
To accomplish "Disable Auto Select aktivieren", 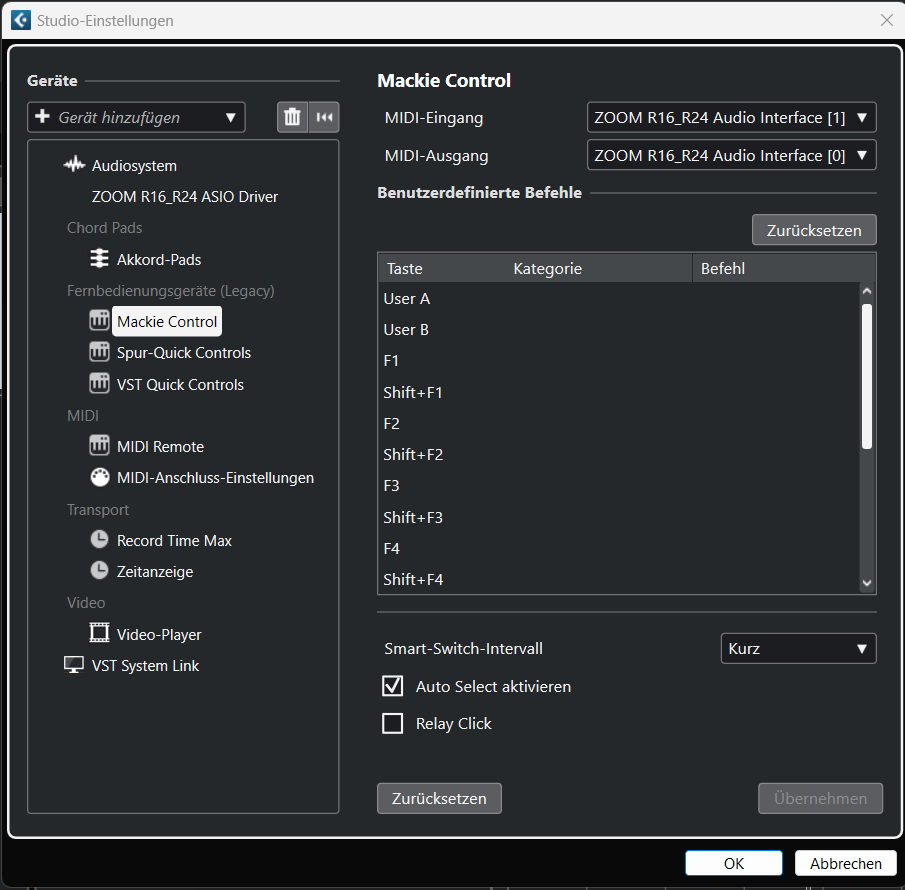I will [393, 686].
